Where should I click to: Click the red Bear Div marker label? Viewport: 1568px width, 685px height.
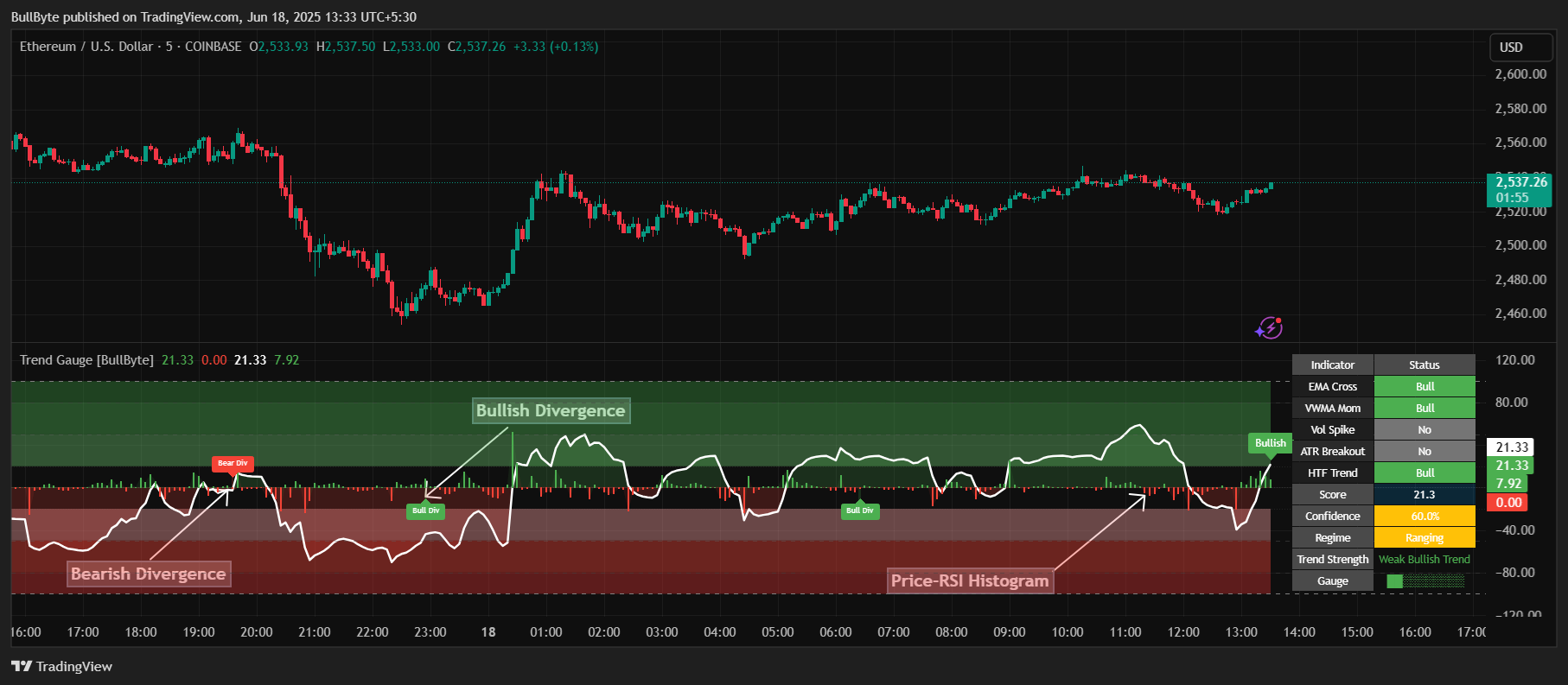[233, 463]
